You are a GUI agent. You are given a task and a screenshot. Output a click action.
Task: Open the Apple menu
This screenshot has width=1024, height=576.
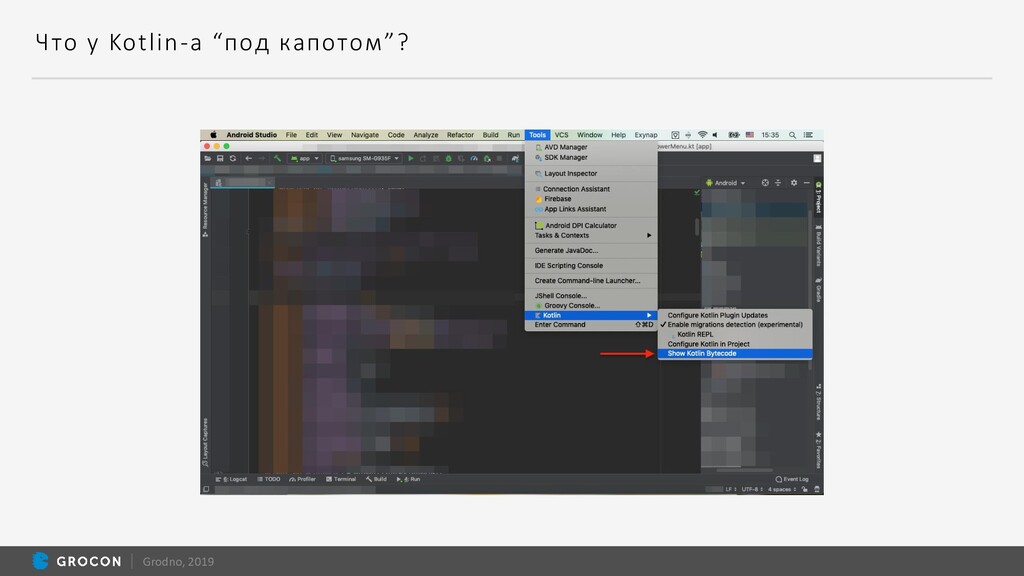(x=213, y=135)
